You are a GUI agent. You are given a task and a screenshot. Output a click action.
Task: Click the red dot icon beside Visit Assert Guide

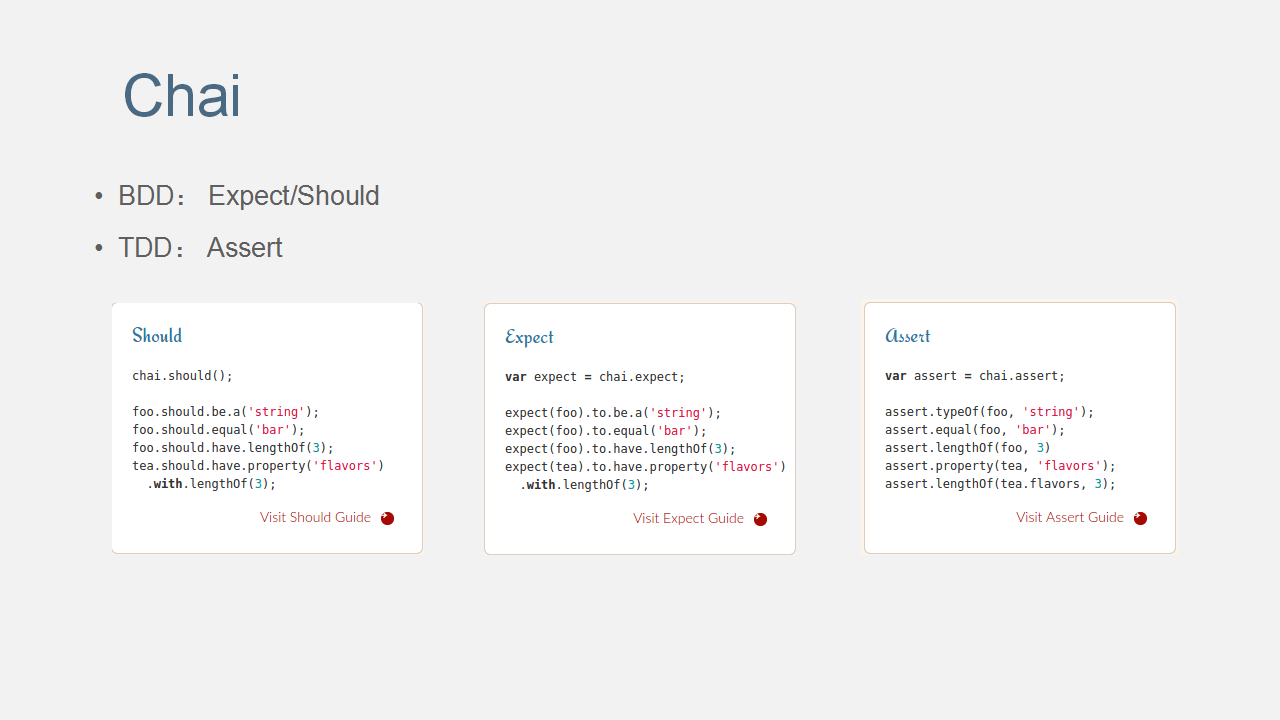coord(1140,518)
